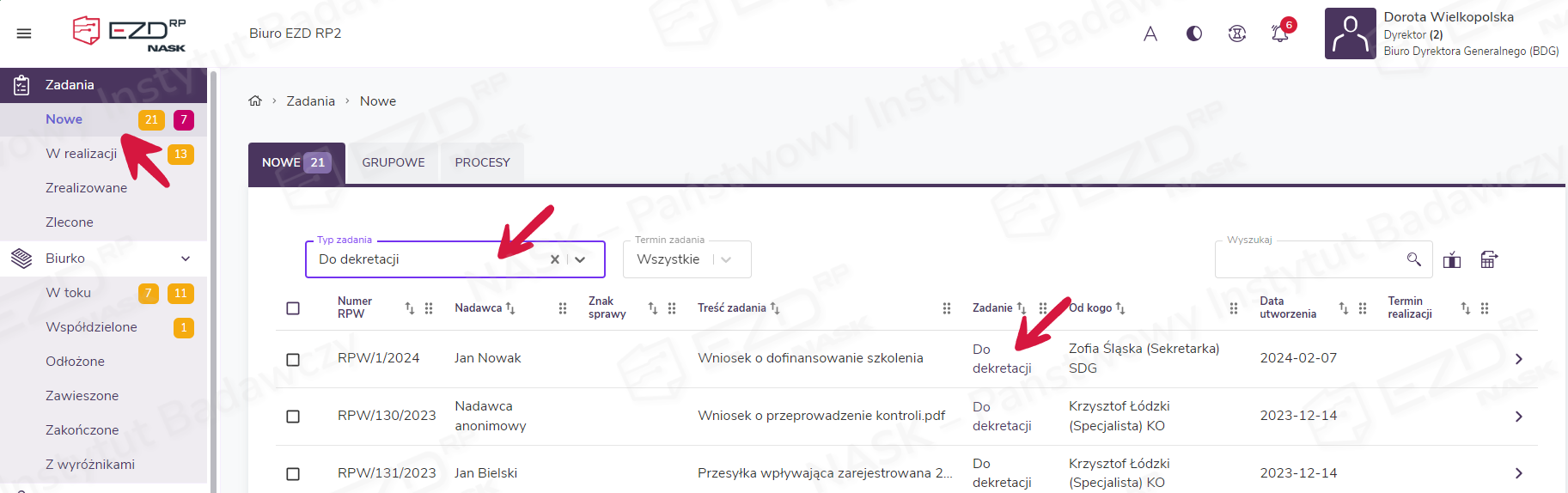
Task: Collapse the Biurko sidebar section
Action: pos(186,259)
